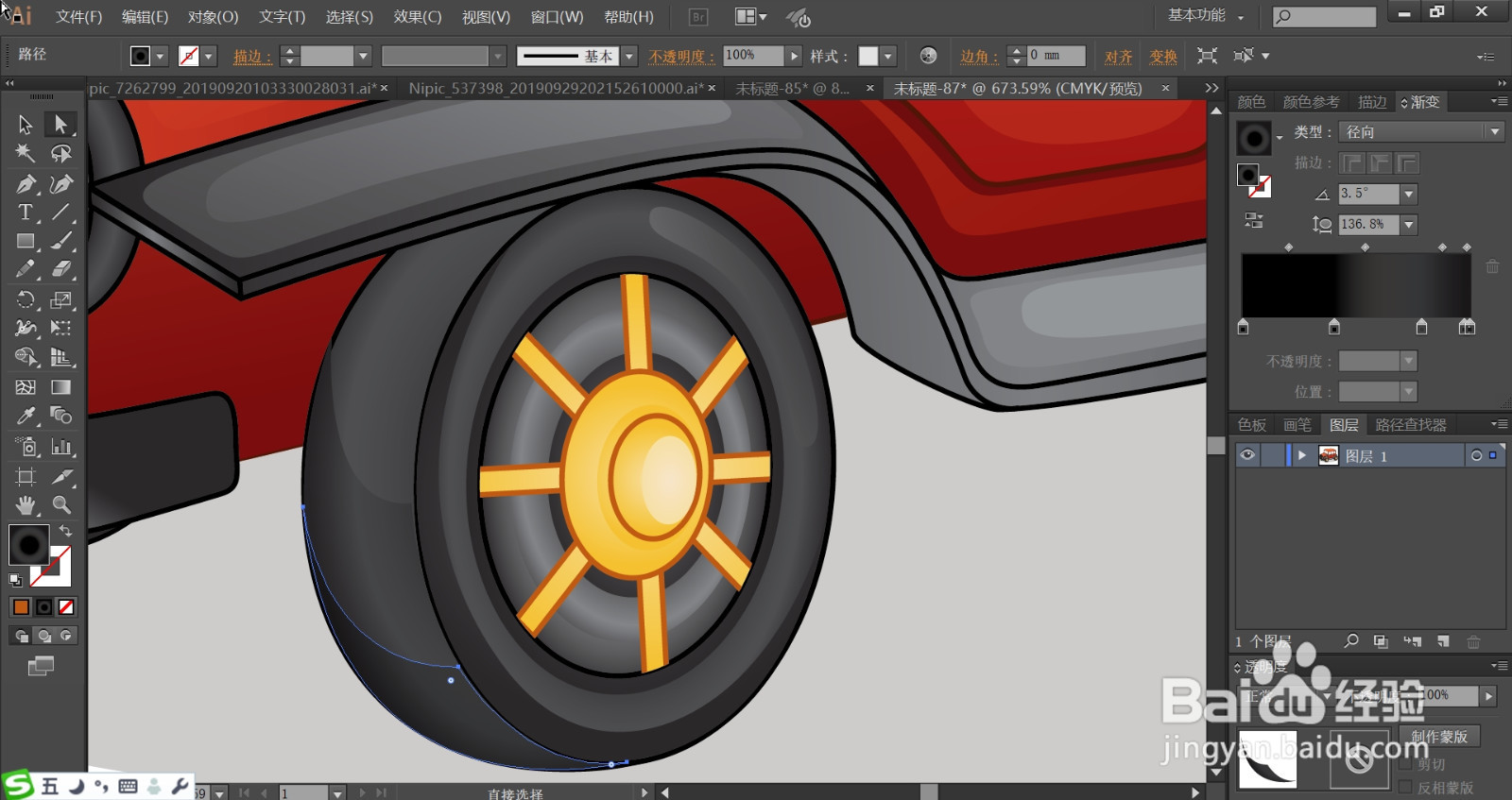1512x800 pixels.
Task: Select the Zoom tool
Action: point(60,505)
